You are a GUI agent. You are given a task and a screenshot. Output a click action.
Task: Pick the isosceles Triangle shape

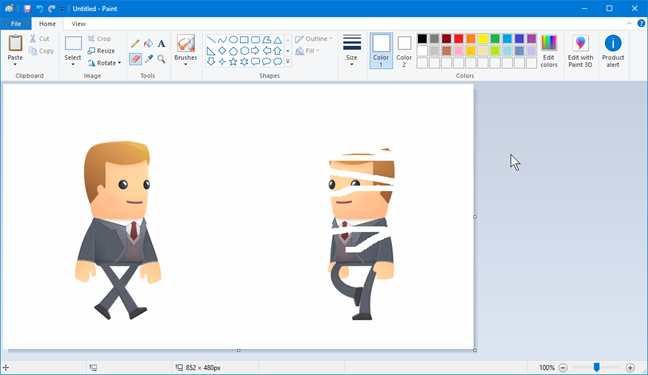click(278, 40)
